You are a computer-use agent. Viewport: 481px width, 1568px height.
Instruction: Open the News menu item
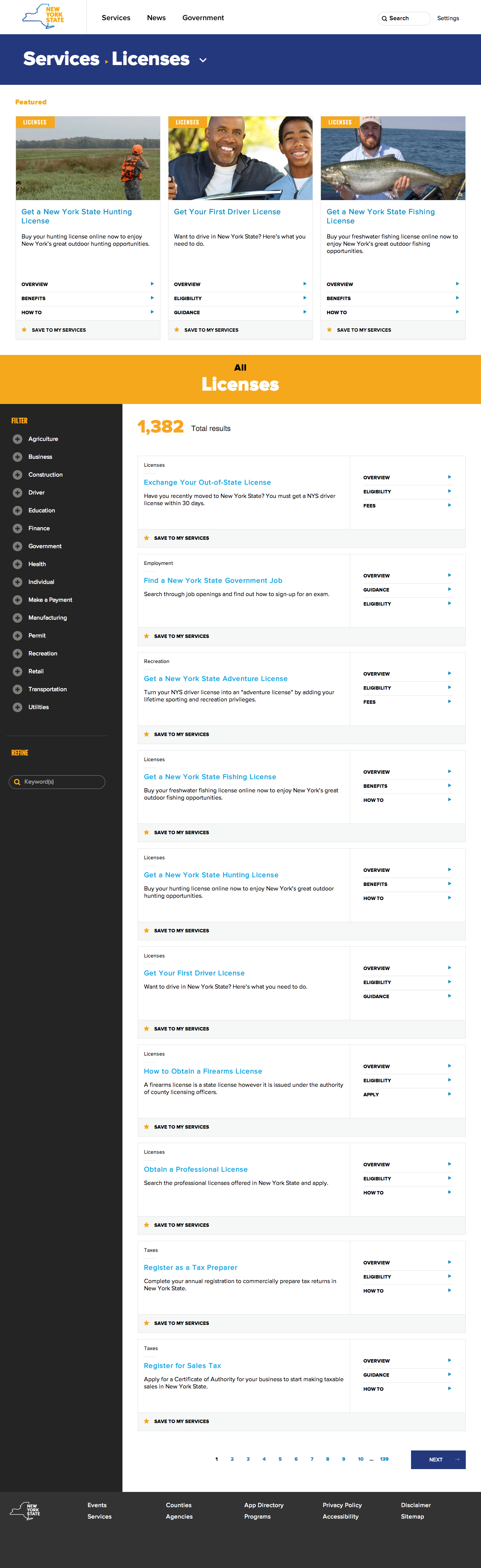click(156, 17)
